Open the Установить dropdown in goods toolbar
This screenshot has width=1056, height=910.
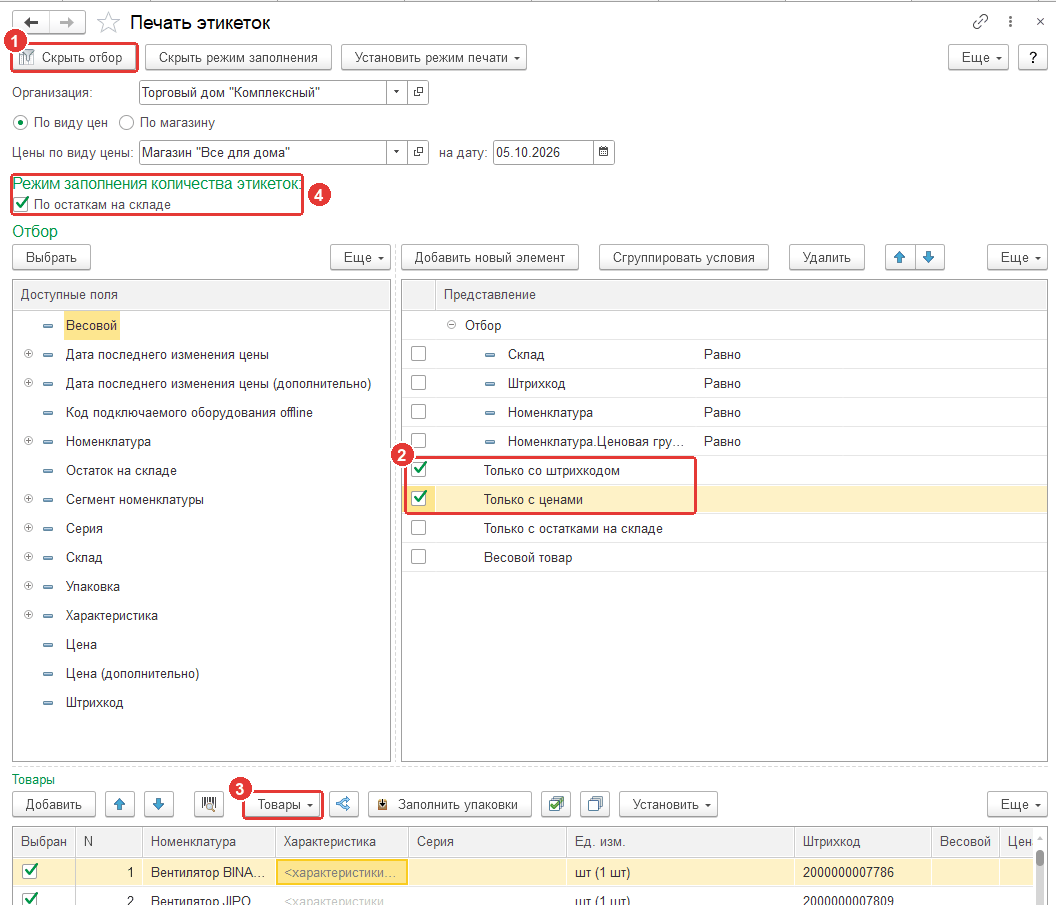pos(668,804)
